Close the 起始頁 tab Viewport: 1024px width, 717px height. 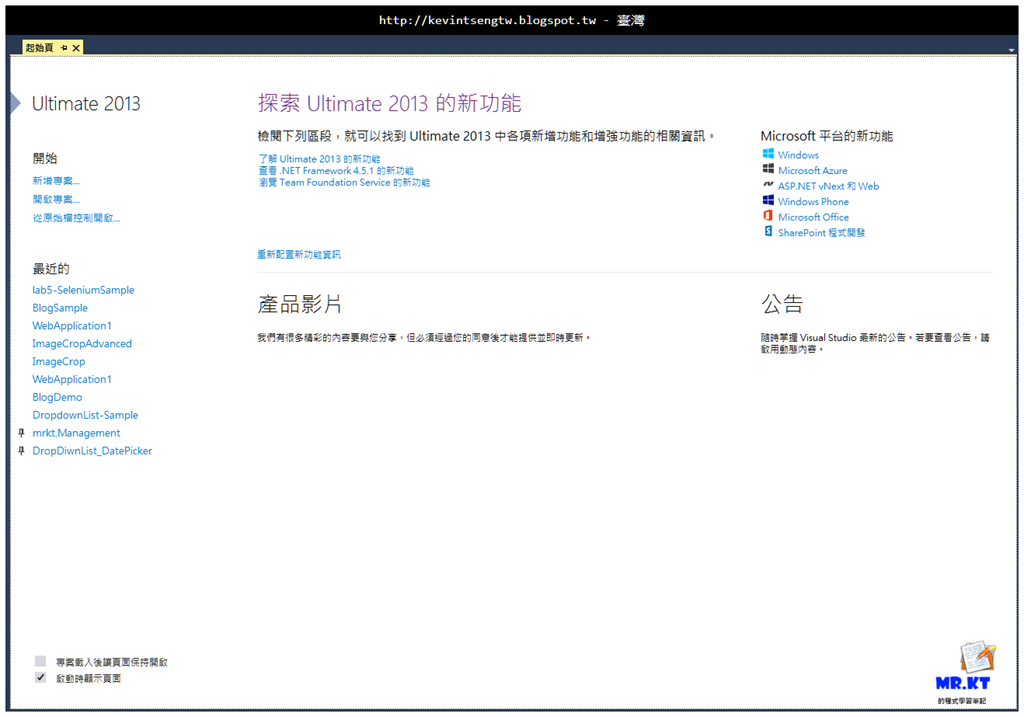coord(76,48)
